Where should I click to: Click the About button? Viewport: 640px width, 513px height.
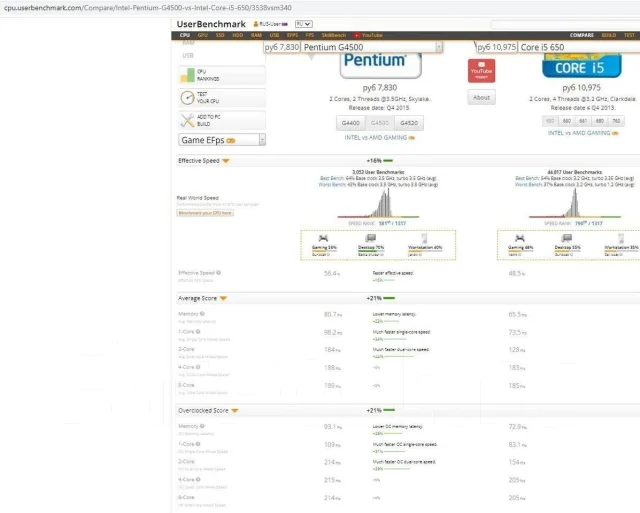(x=481, y=98)
